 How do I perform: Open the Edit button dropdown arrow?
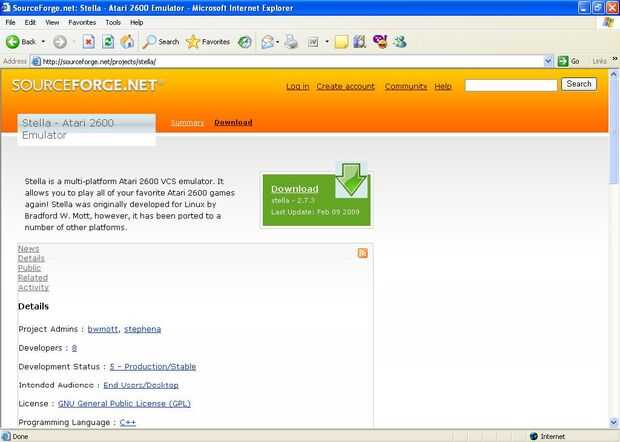[x=327, y=42]
